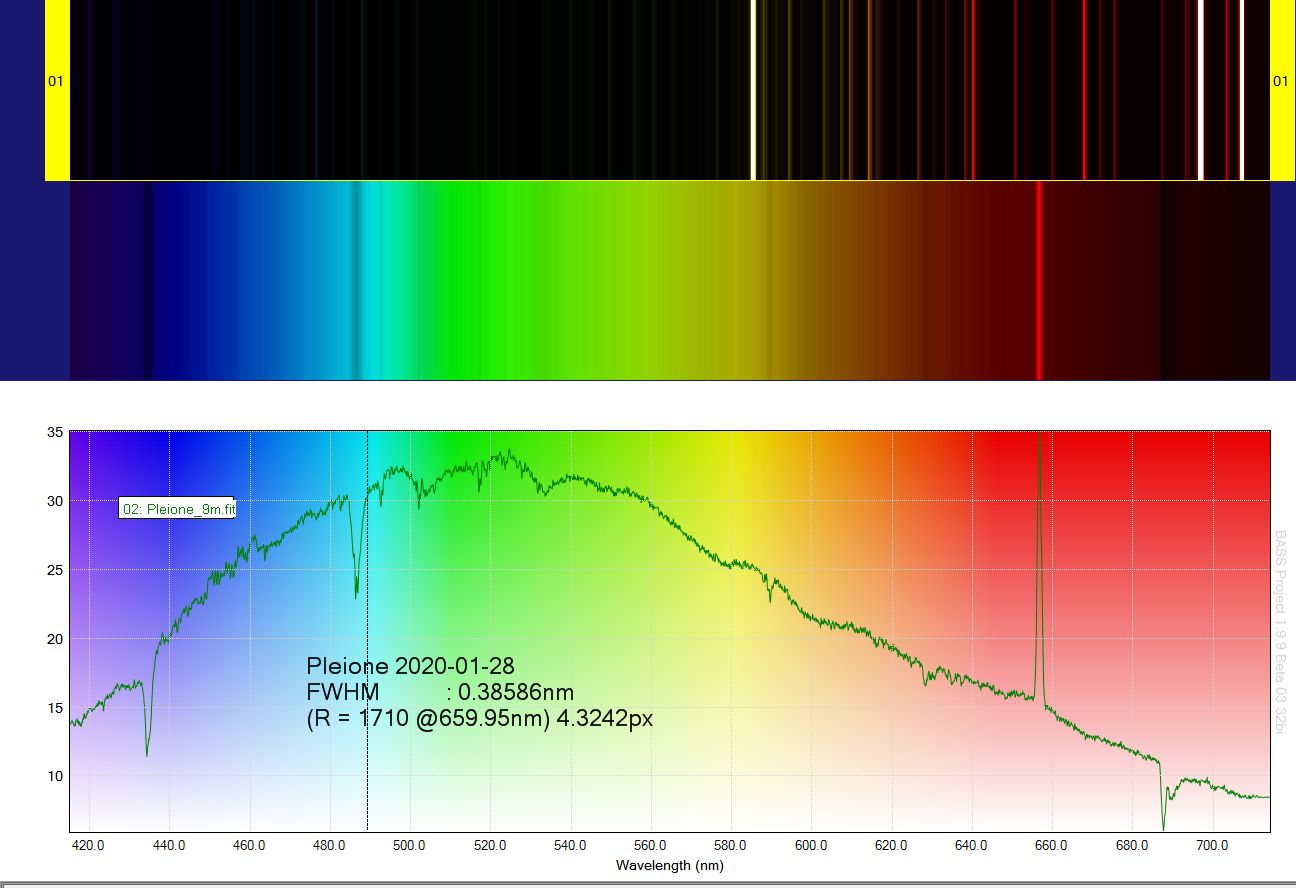Click the bright red line in rainbow spectrum strip
1296x888 pixels.
pyautogui.click(x=1039, y=280)
